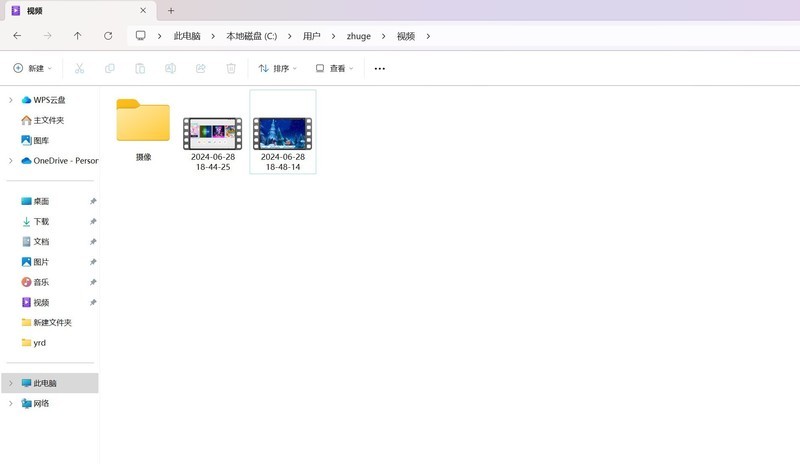This screenshot has height=464, width=800.
Task: Expand the 此电脑 tree node
Action: 11,383
